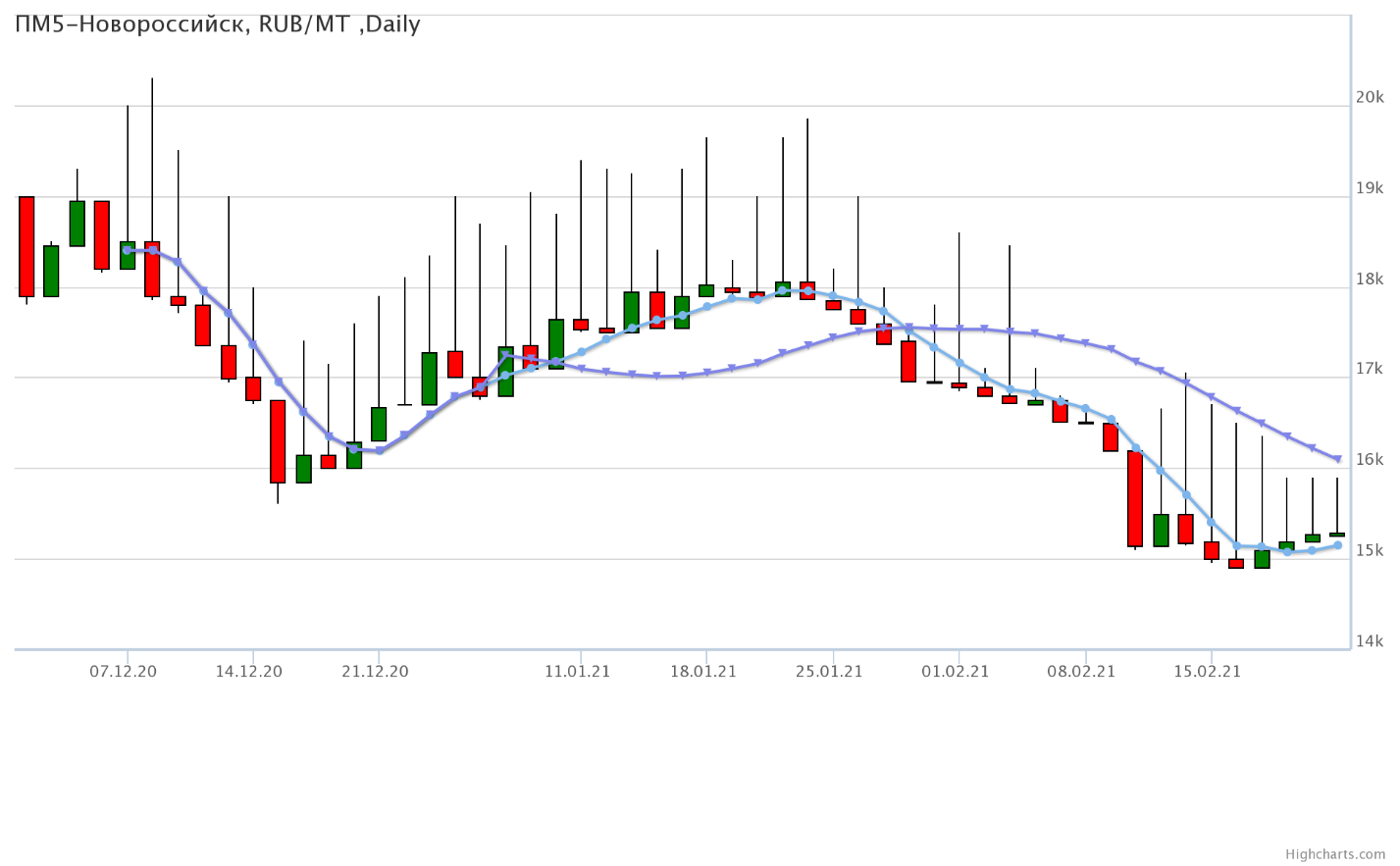Select the 15.02.21 date axis label
The image size is (1400, 866).
click(1208, 672)
